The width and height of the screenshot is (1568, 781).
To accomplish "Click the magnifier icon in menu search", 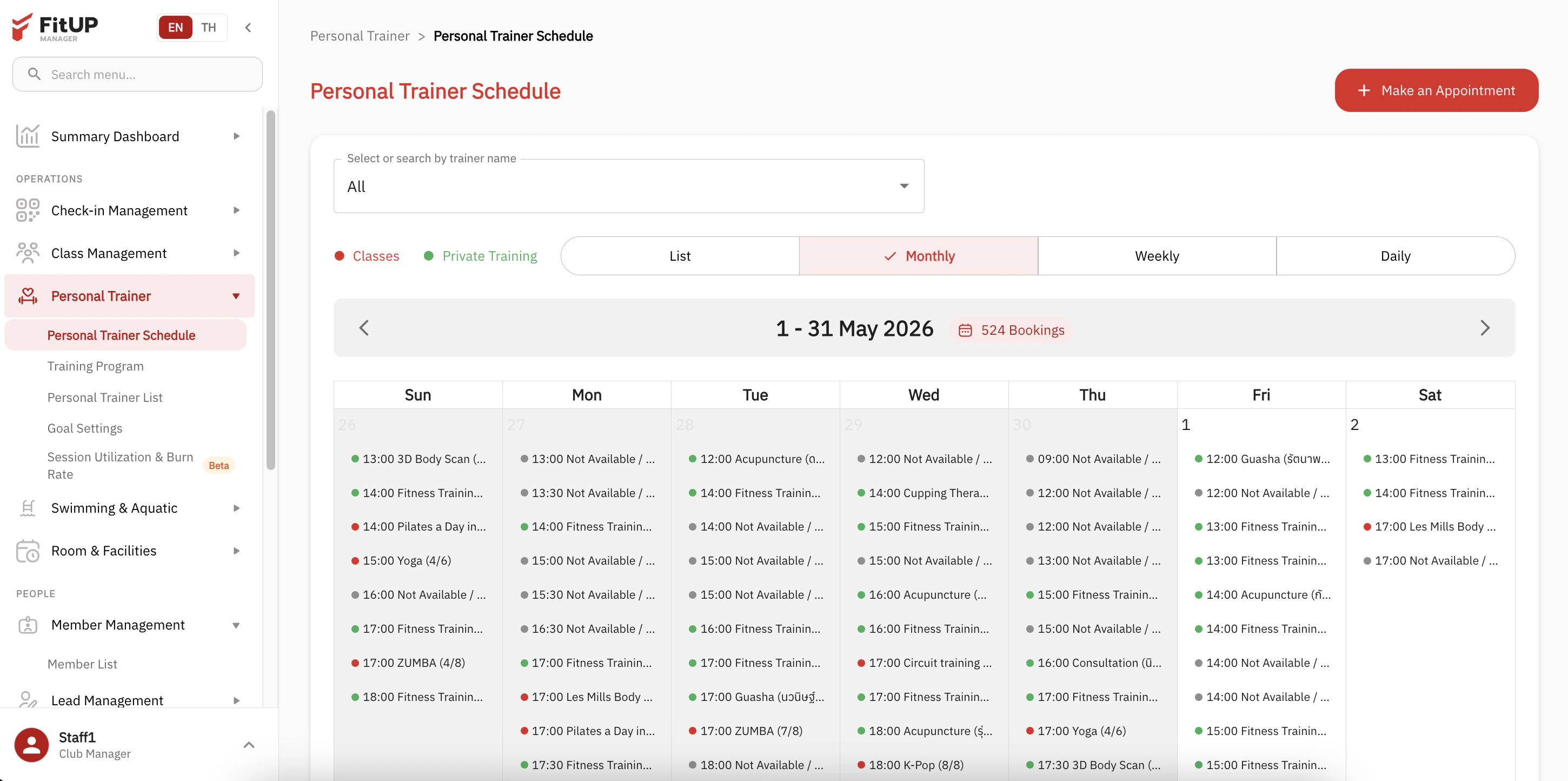I will [x=34, y=74].
